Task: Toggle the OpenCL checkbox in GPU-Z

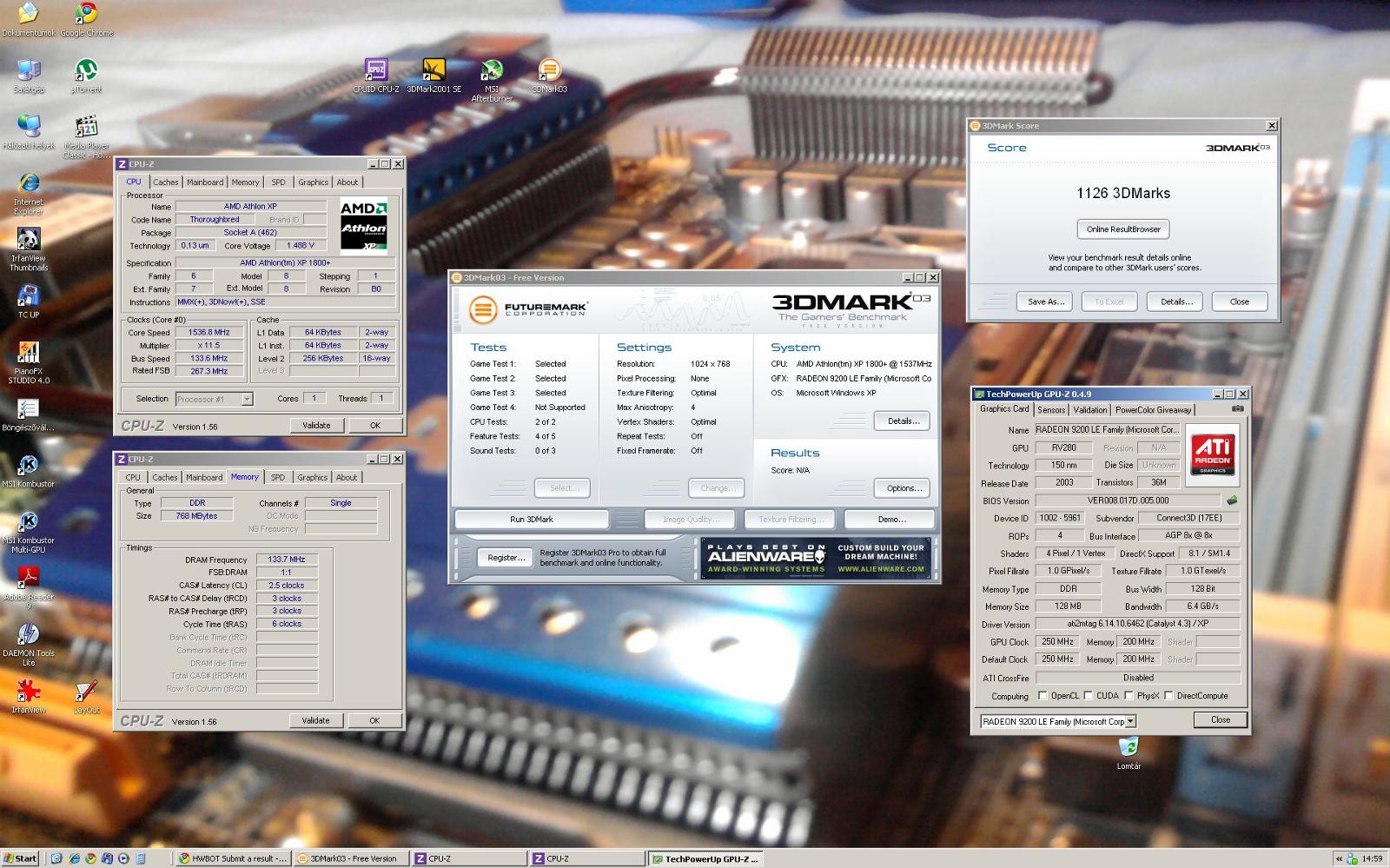Action: (x=1042, y=695)
